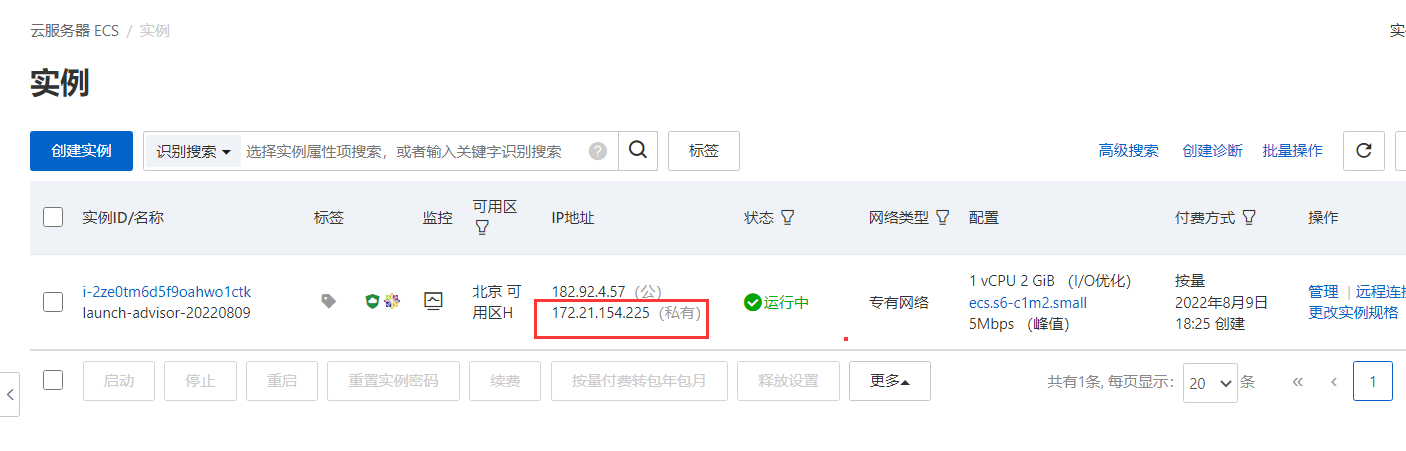Click the billing method filter icon

tap(1249, 217)
